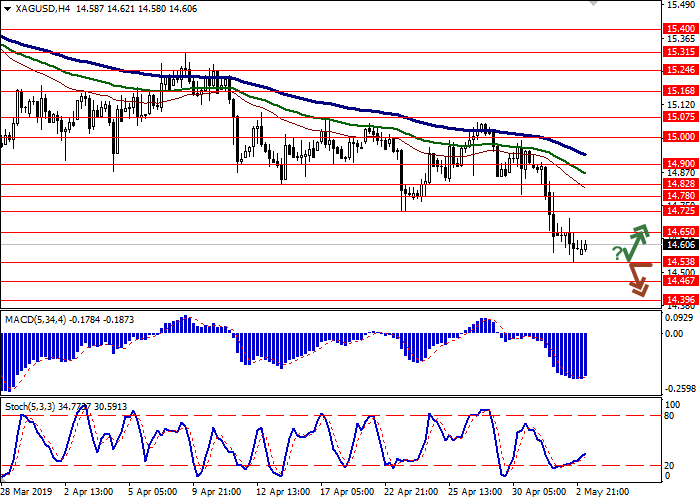Select the current price label 14.606
The width and height of the screenshot is (700, 500).
(679, 245)
